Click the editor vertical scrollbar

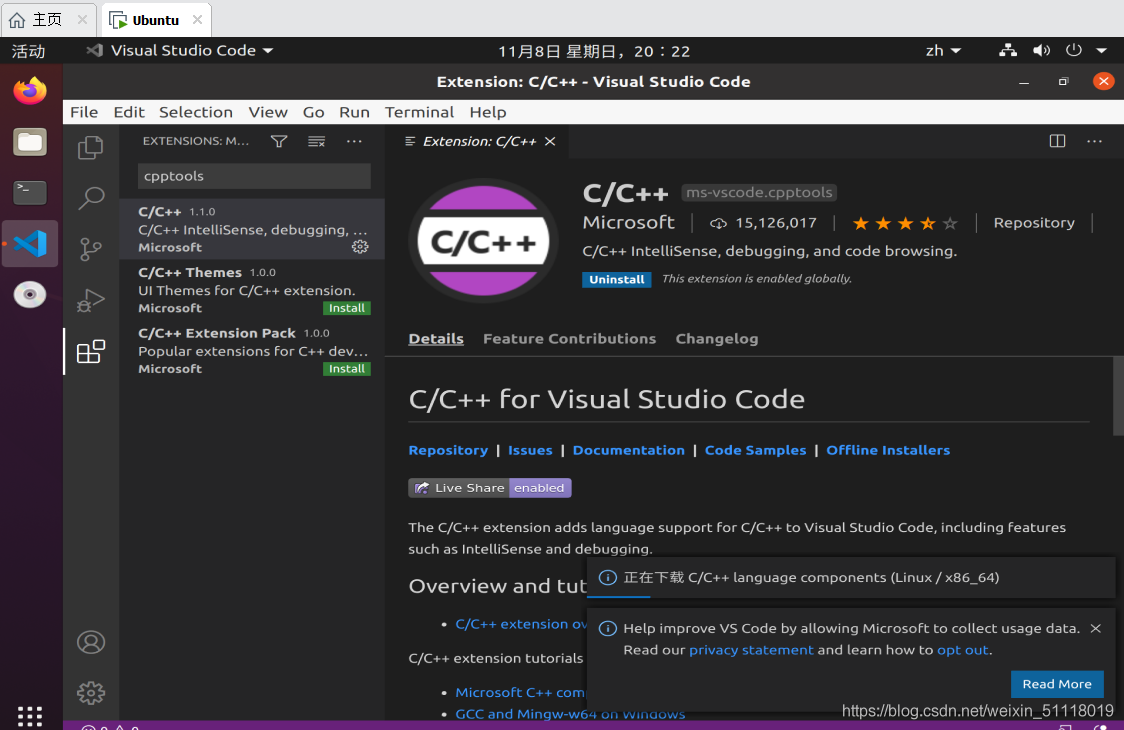[1118, 396]
